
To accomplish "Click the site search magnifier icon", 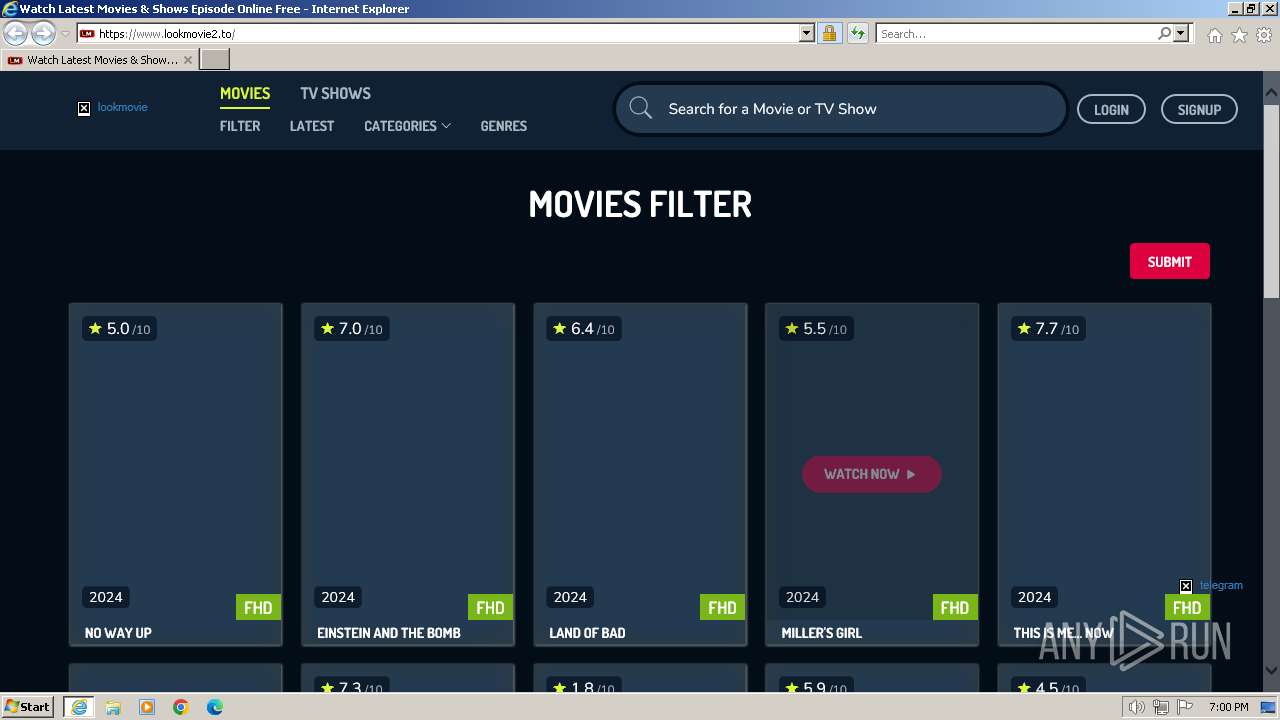I will coord(641,109).
